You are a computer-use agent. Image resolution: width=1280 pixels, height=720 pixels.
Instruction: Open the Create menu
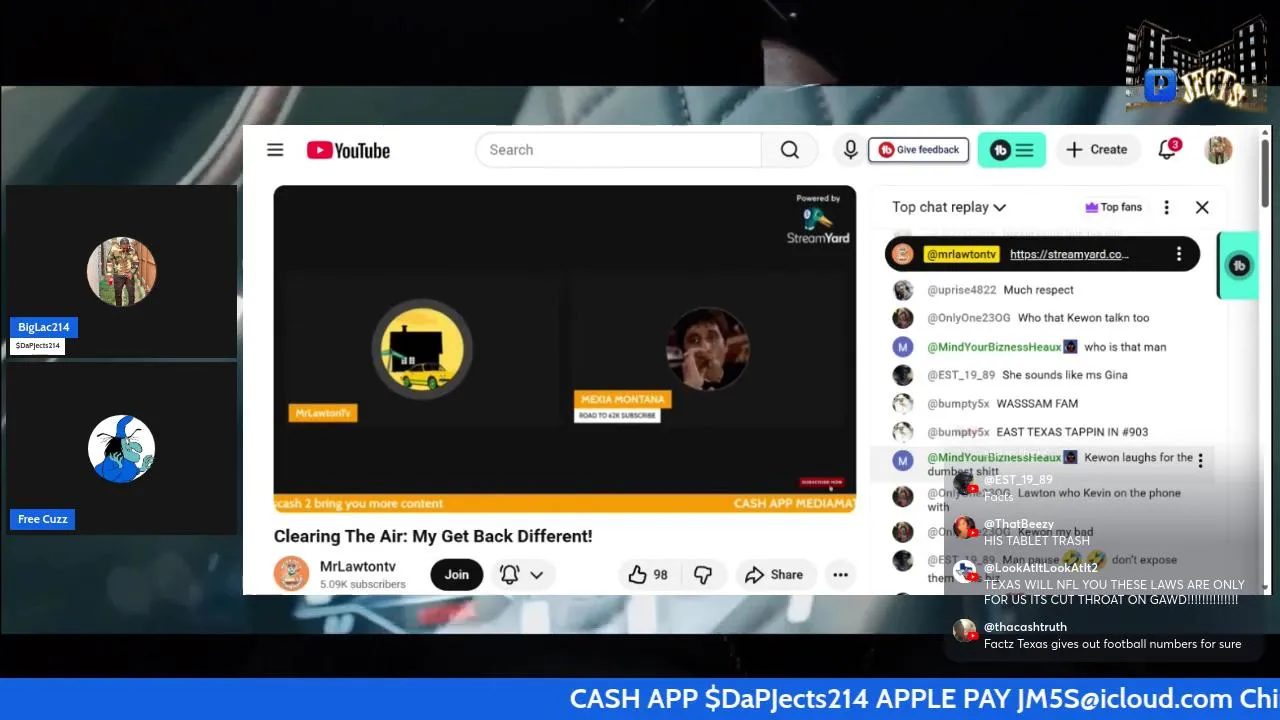[x=1097, y=150]
